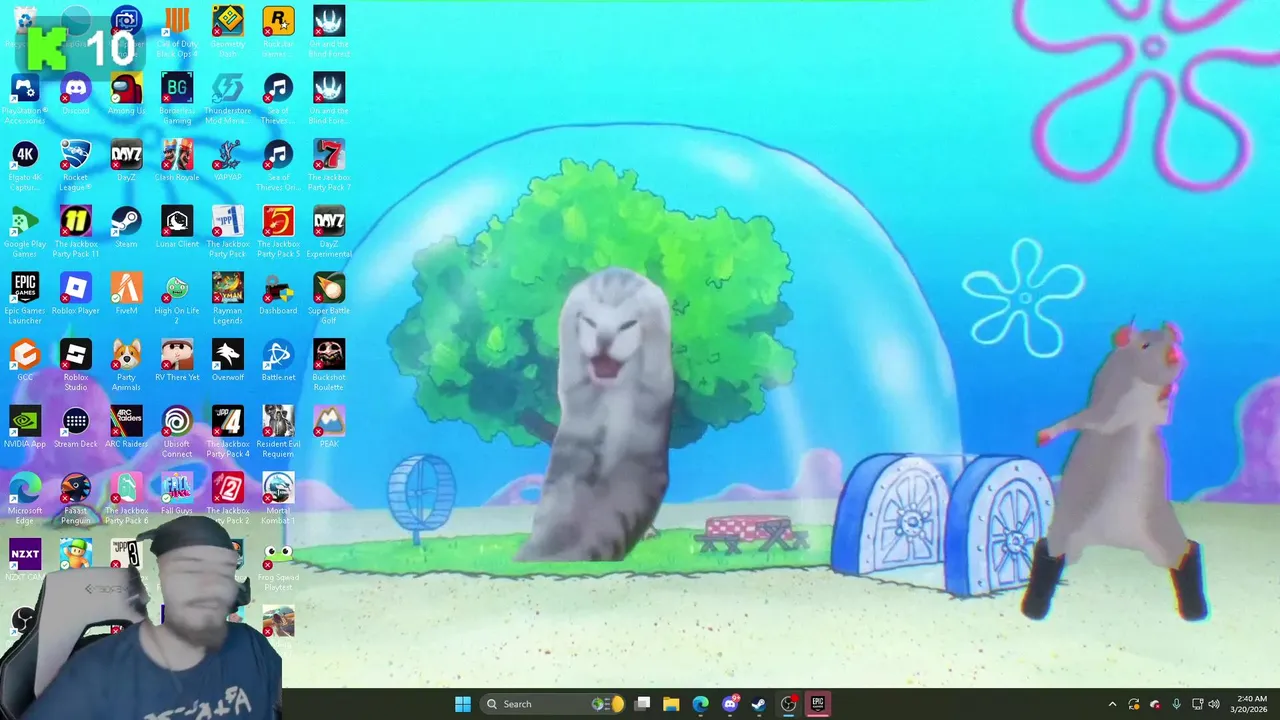The image size is (1280, 720).
Task: Open volume control in system tray
Action: [1214, 704]
